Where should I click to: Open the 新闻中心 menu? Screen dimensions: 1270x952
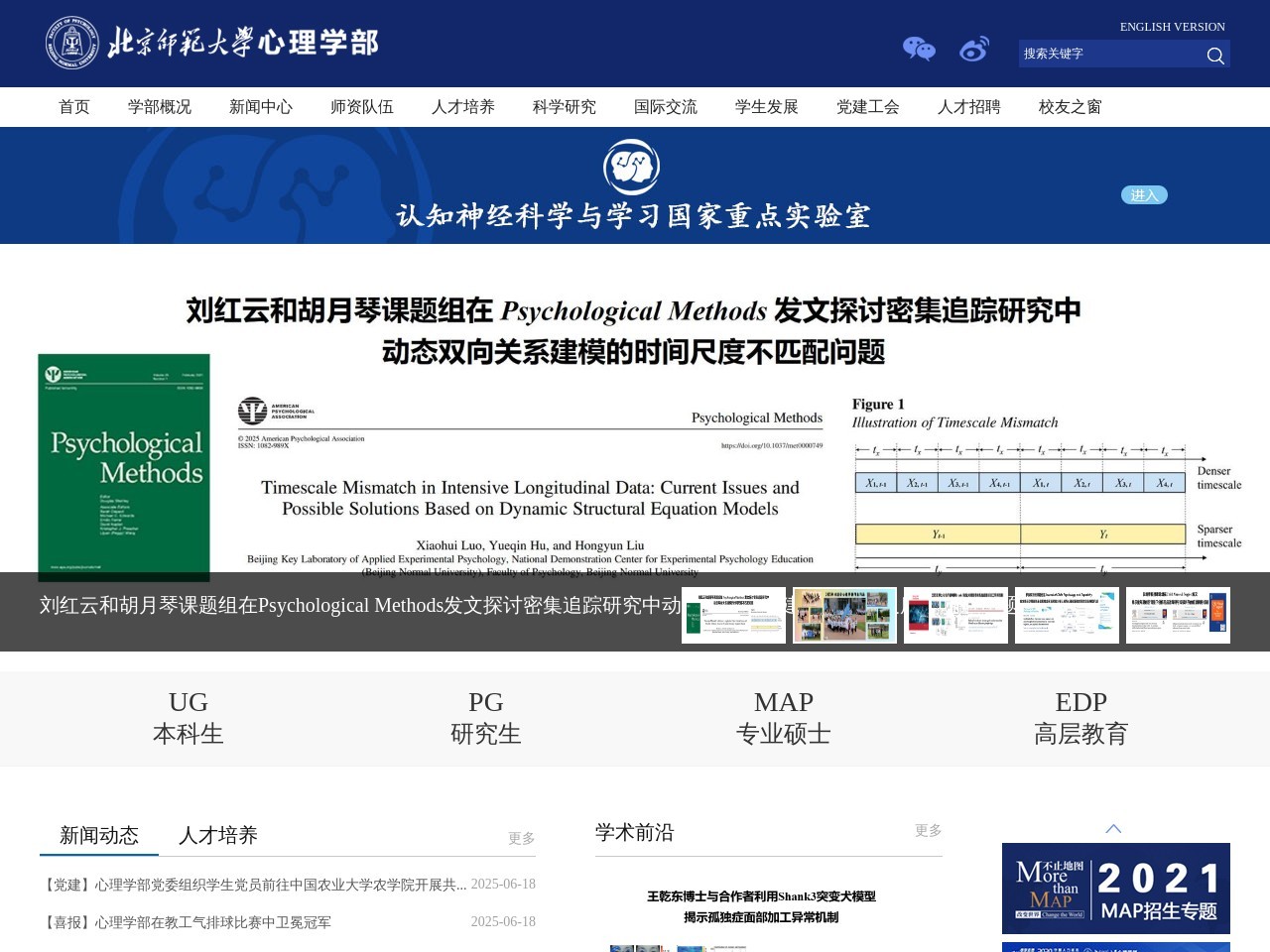(x=261, y=107)
